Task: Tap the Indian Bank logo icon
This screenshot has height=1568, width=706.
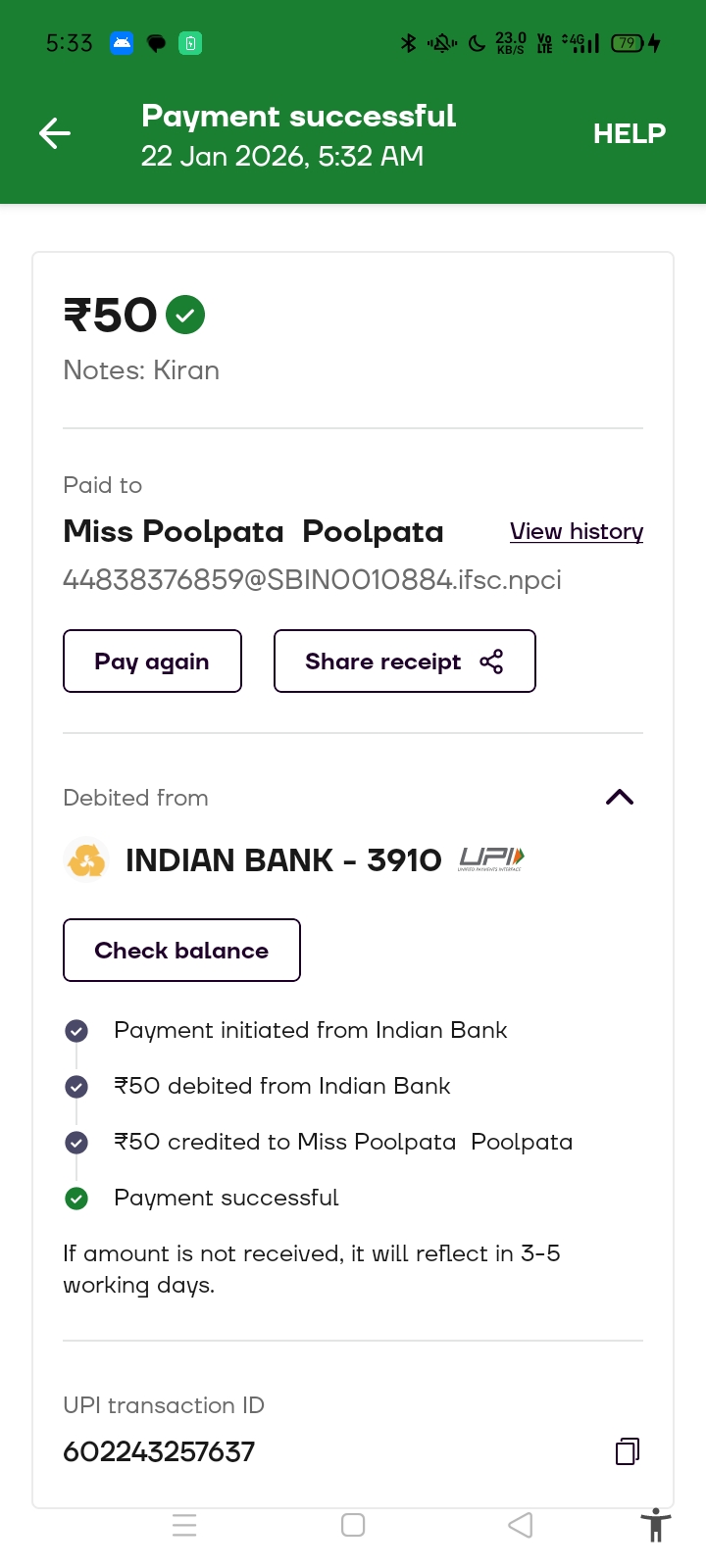Action: point(86,860)
